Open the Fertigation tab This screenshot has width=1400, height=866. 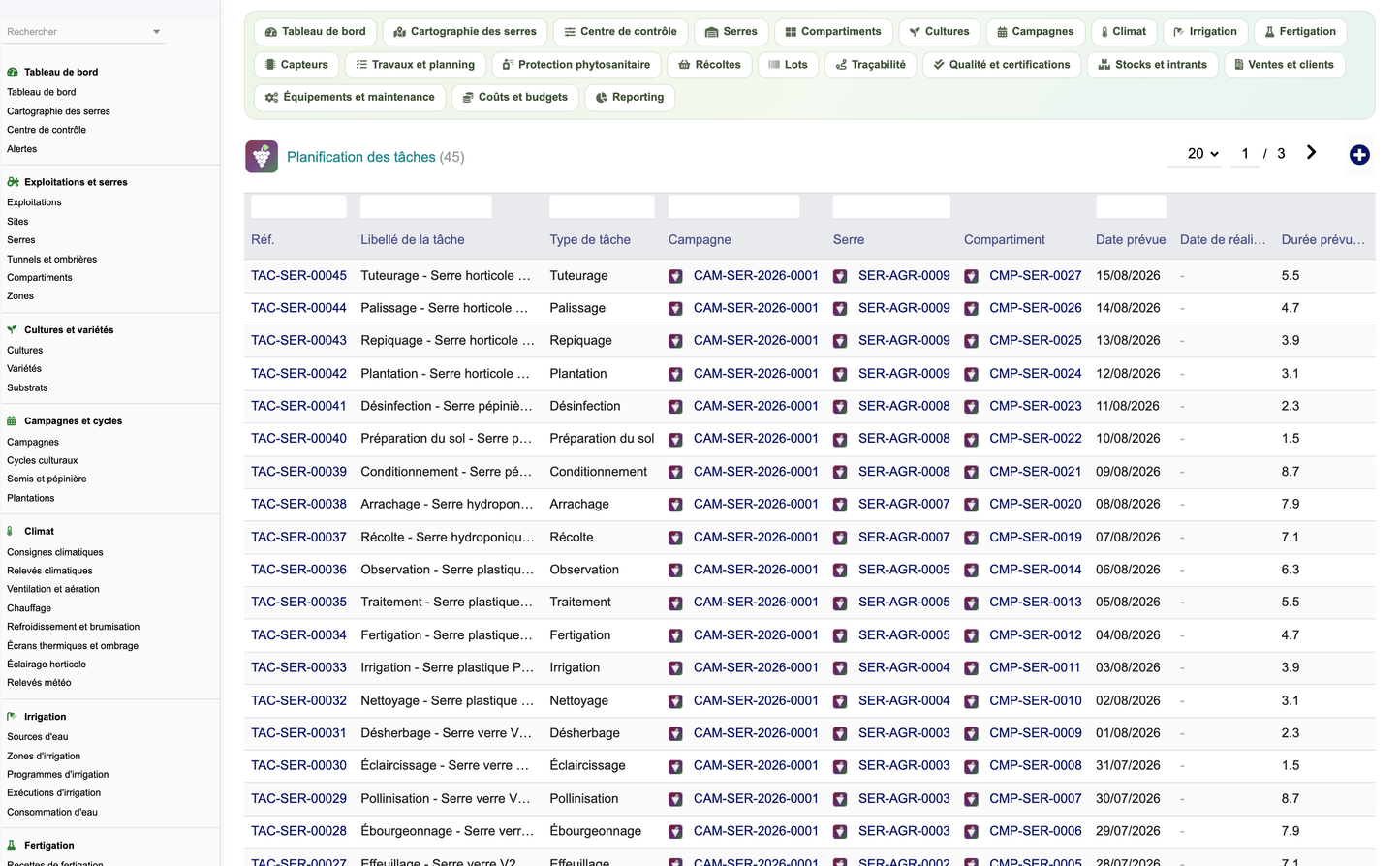(x=1300, y=32)
